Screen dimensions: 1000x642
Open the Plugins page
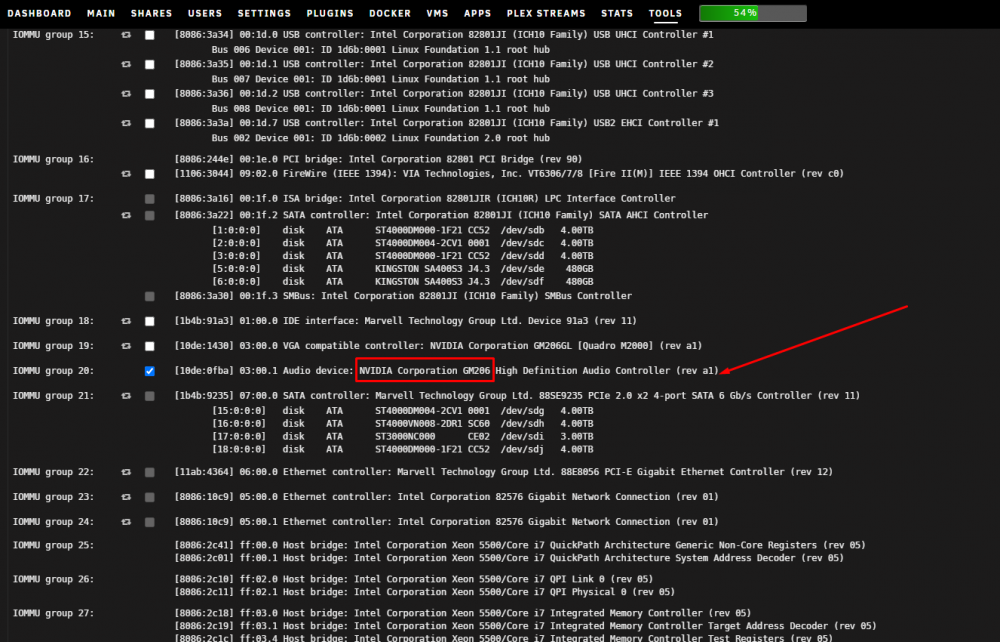click(x=330, y=13)
